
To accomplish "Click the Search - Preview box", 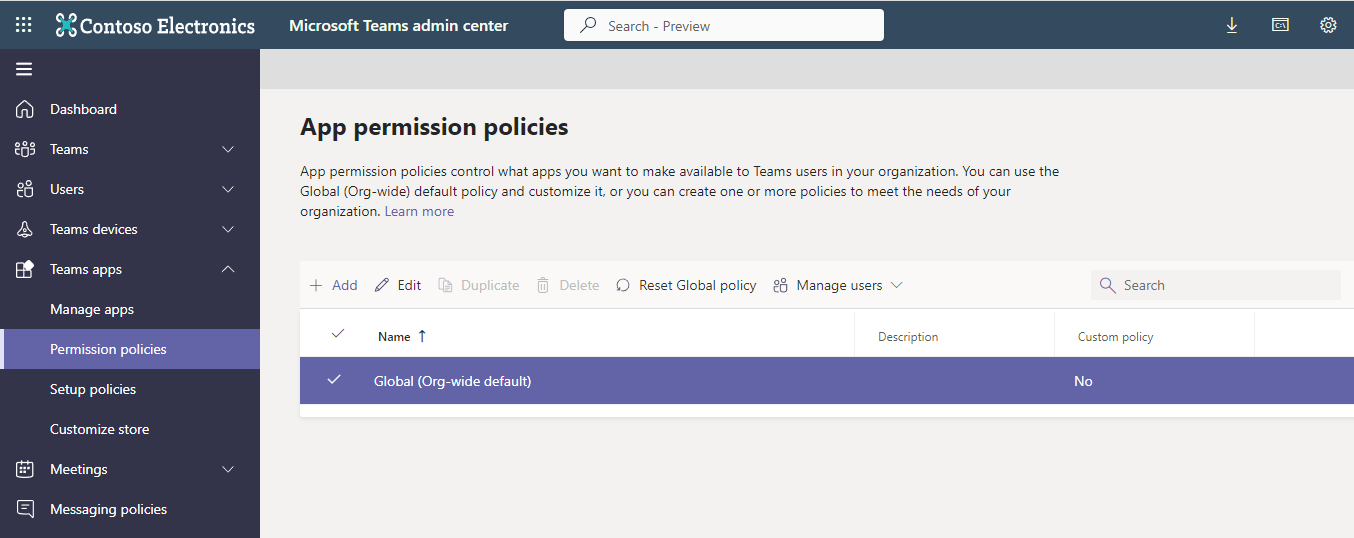I will (x=724, y=25).
